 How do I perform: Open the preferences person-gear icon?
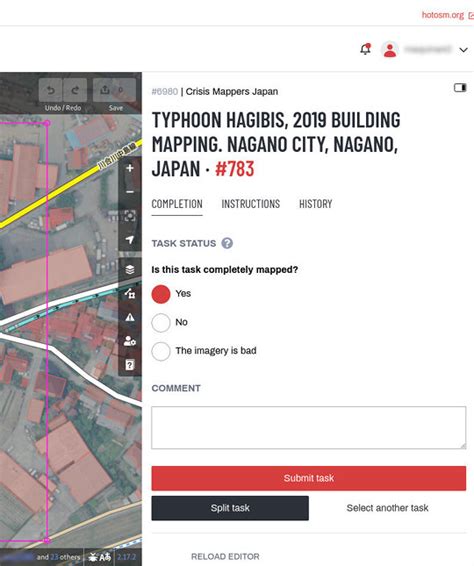130,341
